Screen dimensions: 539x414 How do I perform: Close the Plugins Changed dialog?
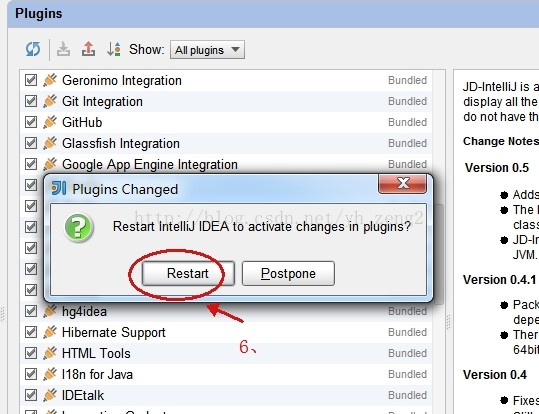point(403,183)
